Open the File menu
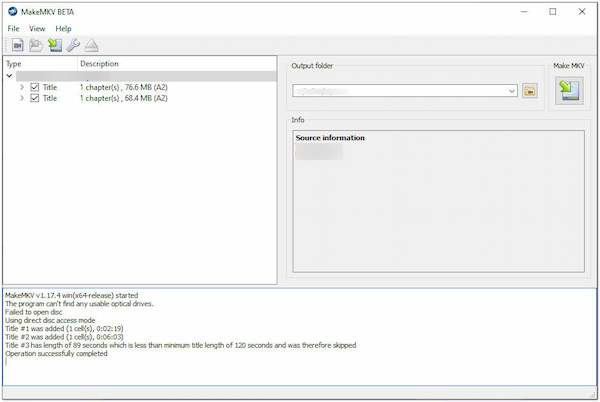 point(13,29)
